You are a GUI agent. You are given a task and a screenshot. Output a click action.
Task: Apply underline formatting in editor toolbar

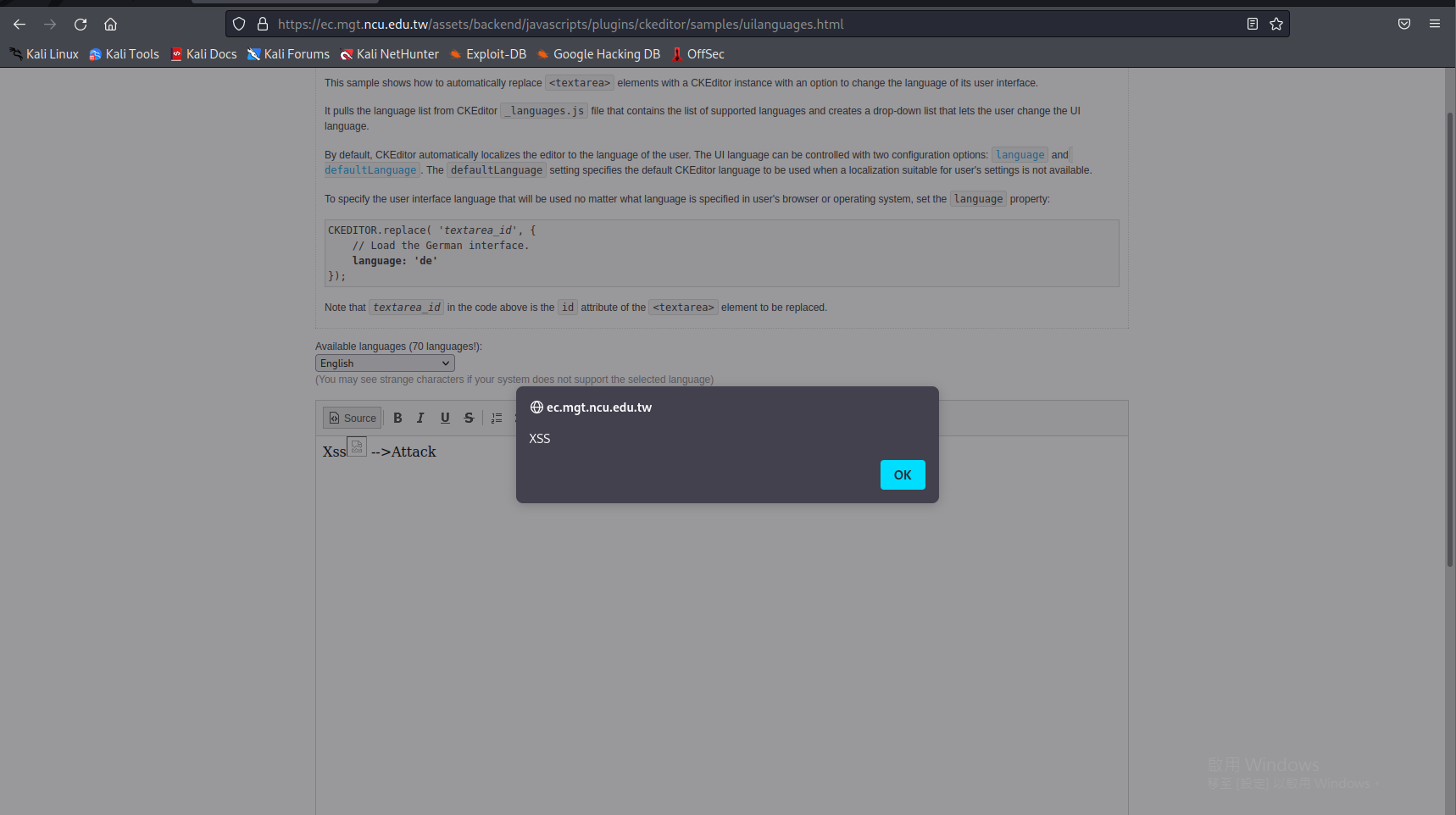point(445,418)
